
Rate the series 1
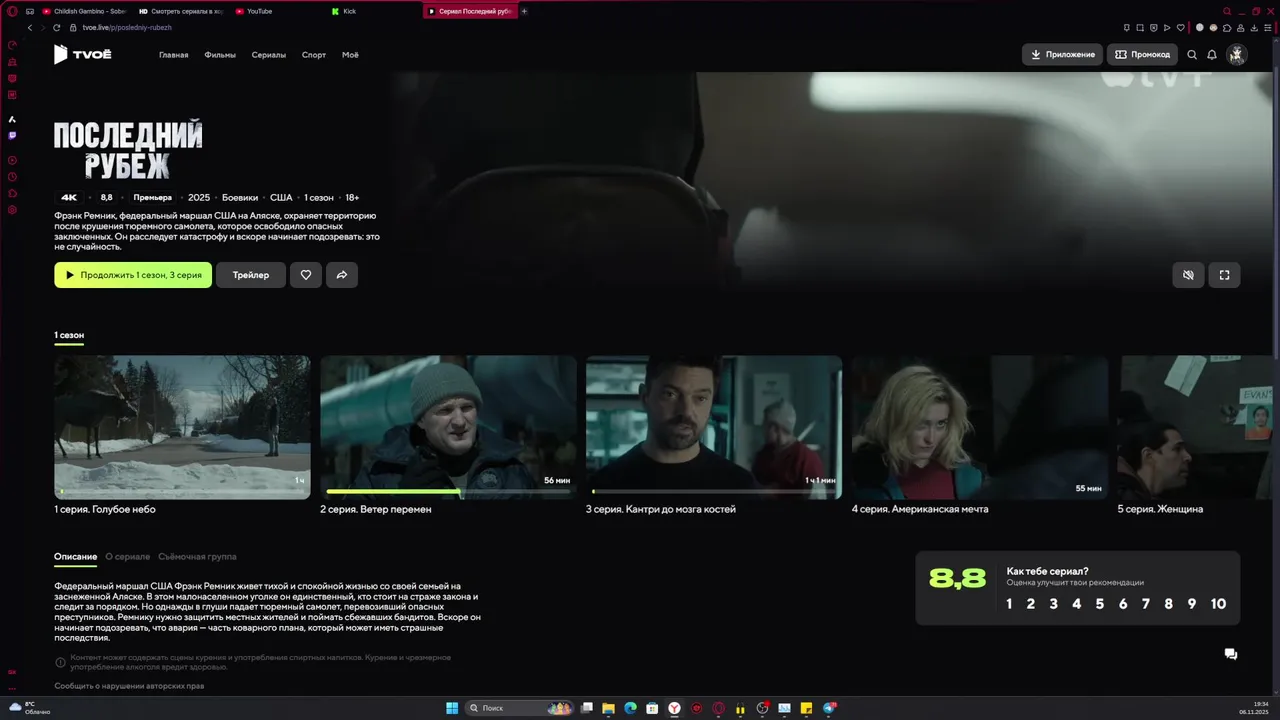[x=1009, y=604]
